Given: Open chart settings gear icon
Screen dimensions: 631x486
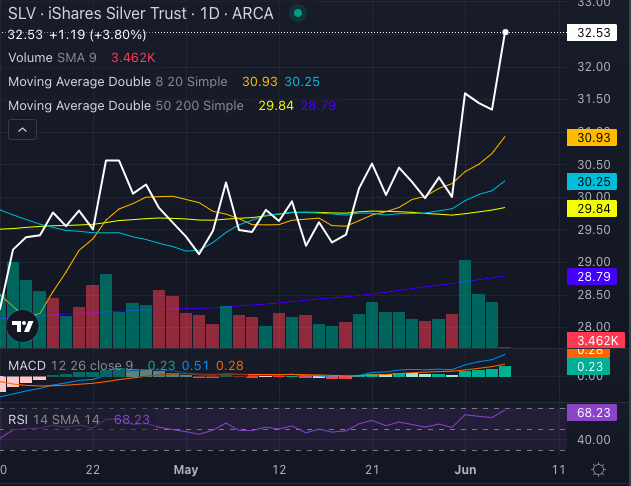Looking at the screenshot, I should 598,470.
